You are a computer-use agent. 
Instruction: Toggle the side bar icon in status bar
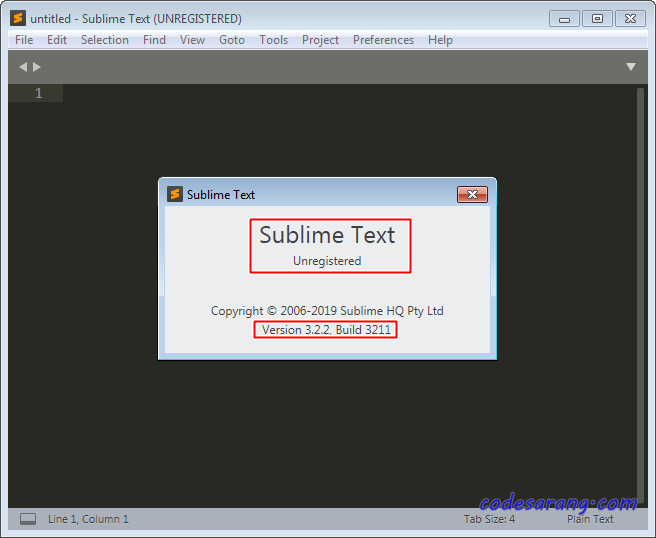point(28,519)
